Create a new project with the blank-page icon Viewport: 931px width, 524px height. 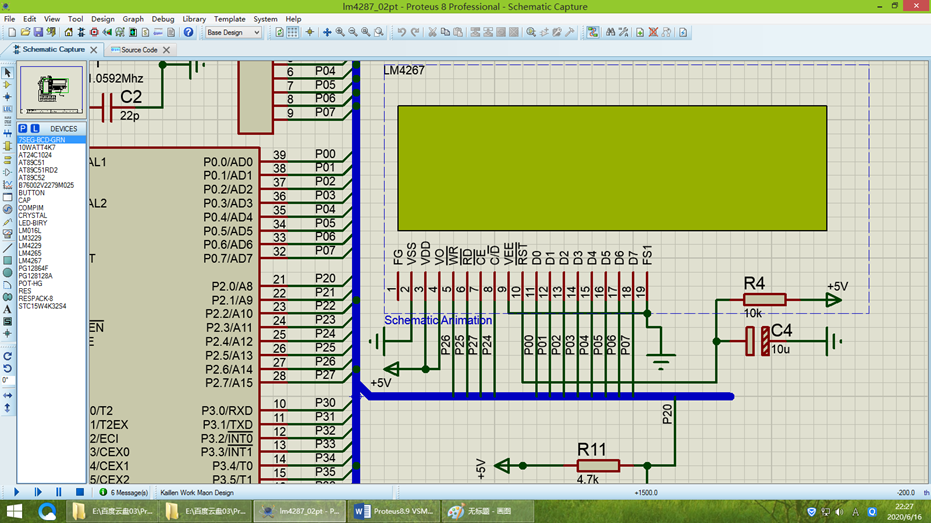12,33
